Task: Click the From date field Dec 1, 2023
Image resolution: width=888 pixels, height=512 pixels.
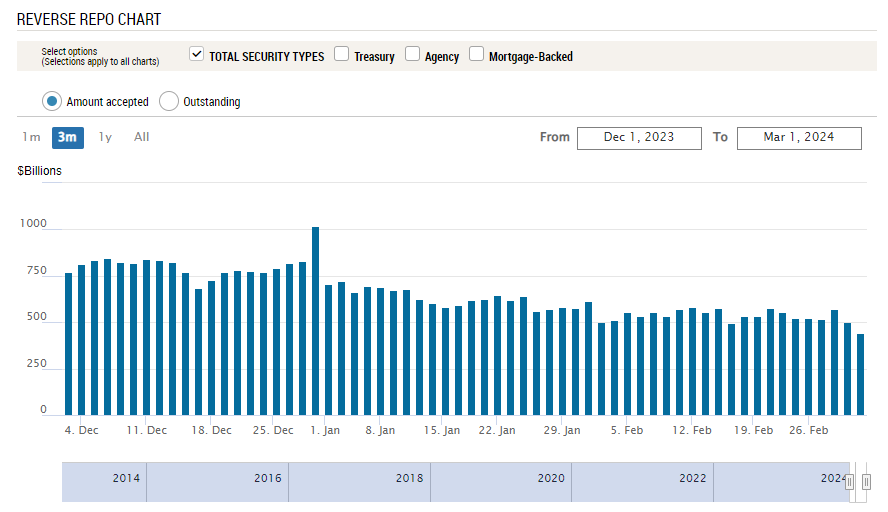Action: tap(639, 138)
